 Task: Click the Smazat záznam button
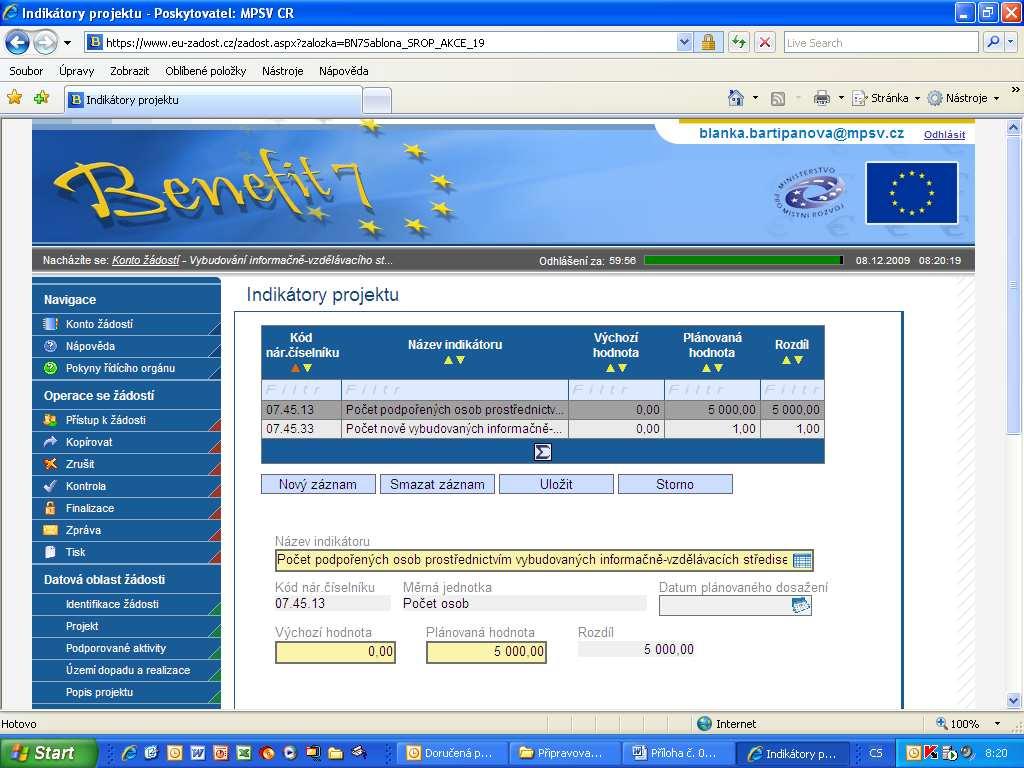coord(438,485)
